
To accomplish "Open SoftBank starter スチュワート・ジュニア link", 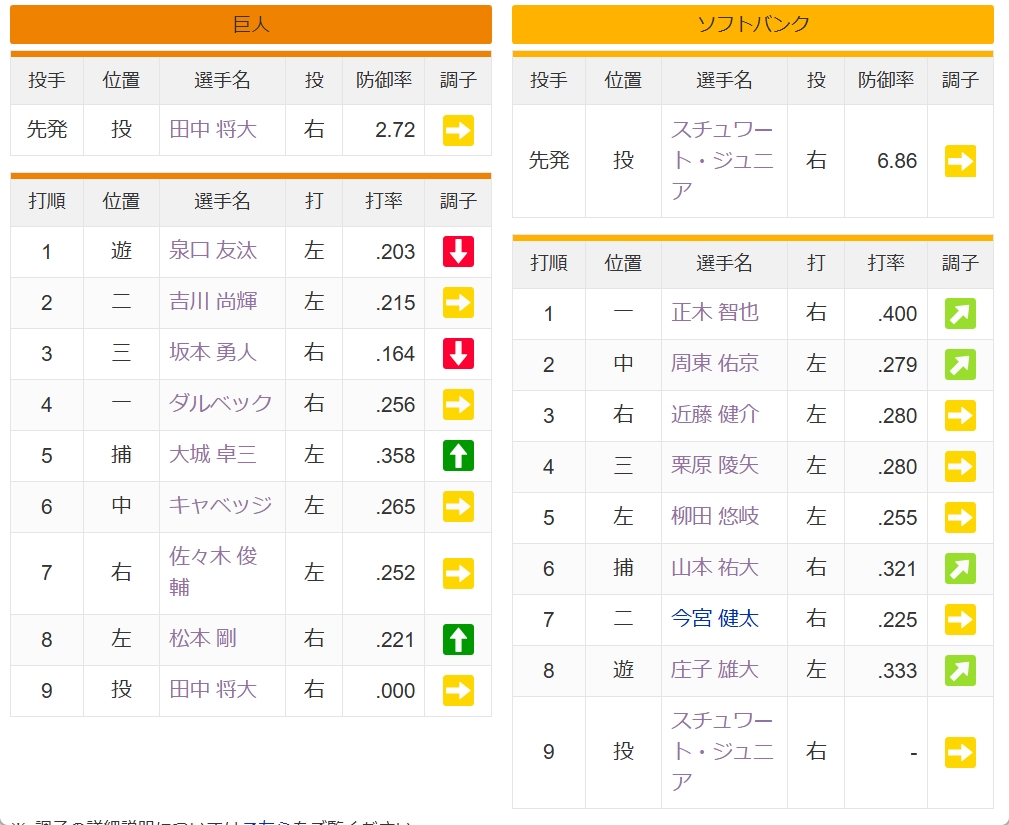I will click(x=722, y=160).
